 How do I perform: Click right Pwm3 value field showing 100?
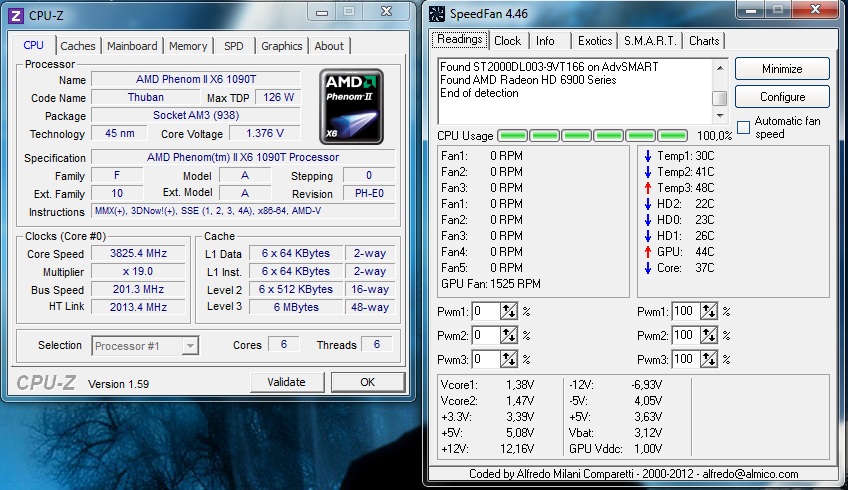[686, 359]
